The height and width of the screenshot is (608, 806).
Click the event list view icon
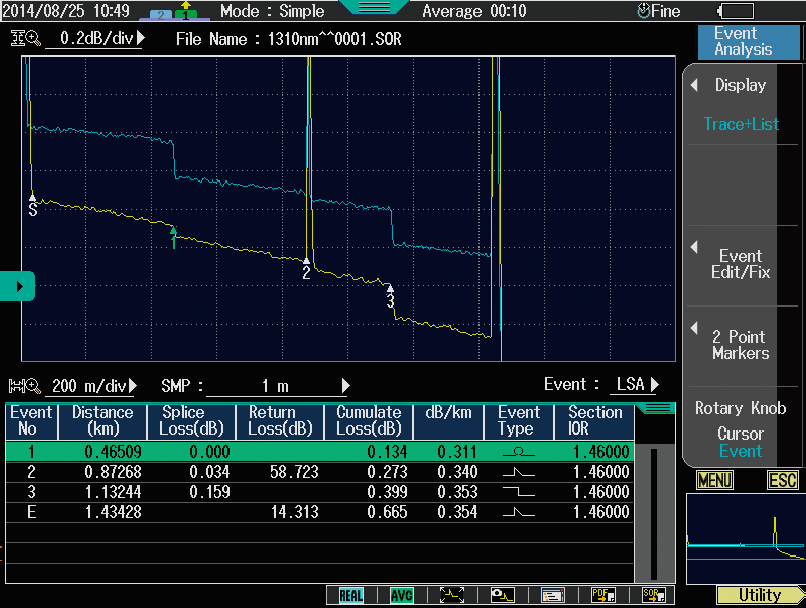click(x=553, y=595)
